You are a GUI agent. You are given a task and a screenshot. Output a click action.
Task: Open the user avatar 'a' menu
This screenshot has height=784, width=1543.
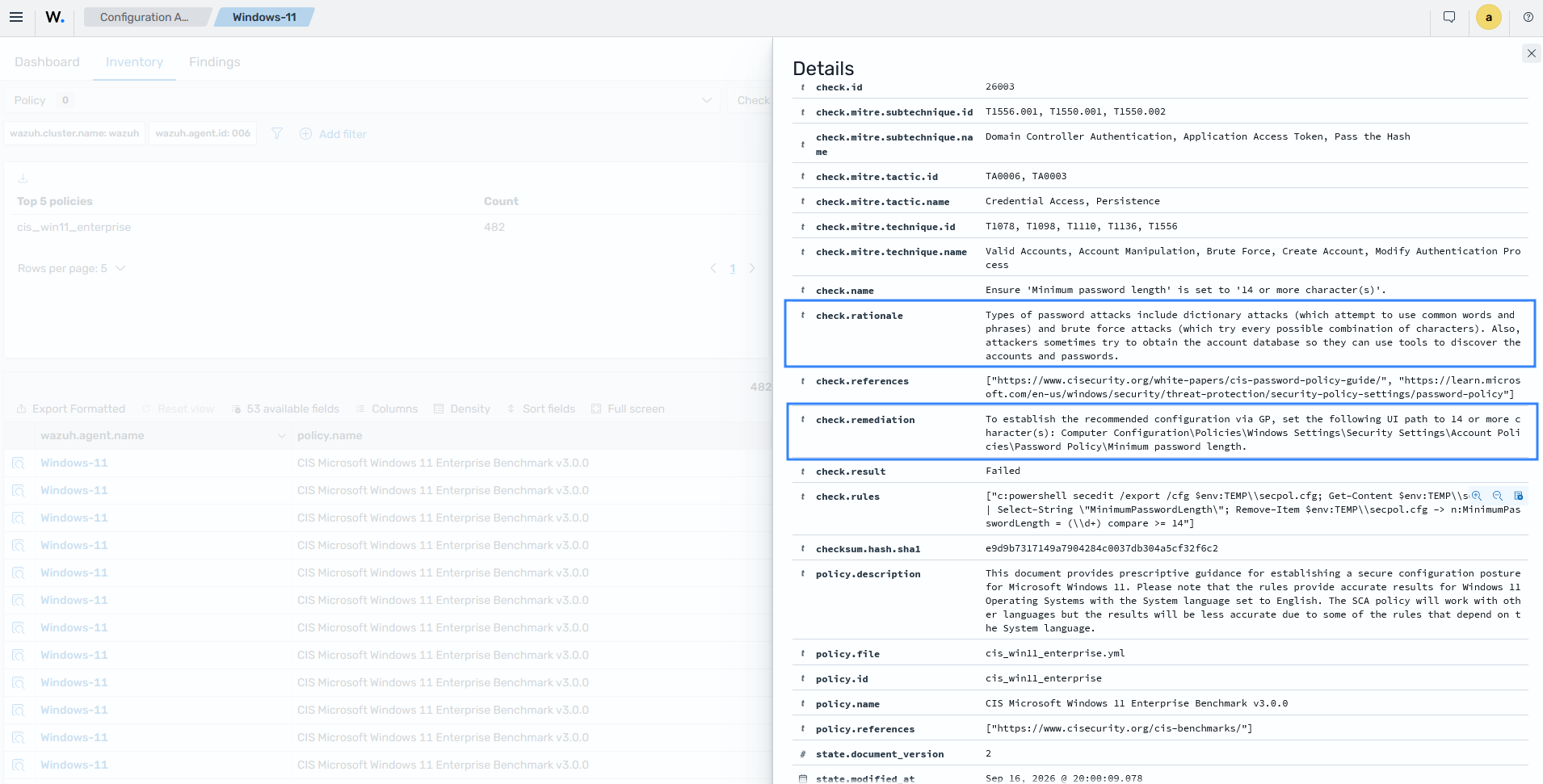pyautogui.click(x=1488, y=17)
